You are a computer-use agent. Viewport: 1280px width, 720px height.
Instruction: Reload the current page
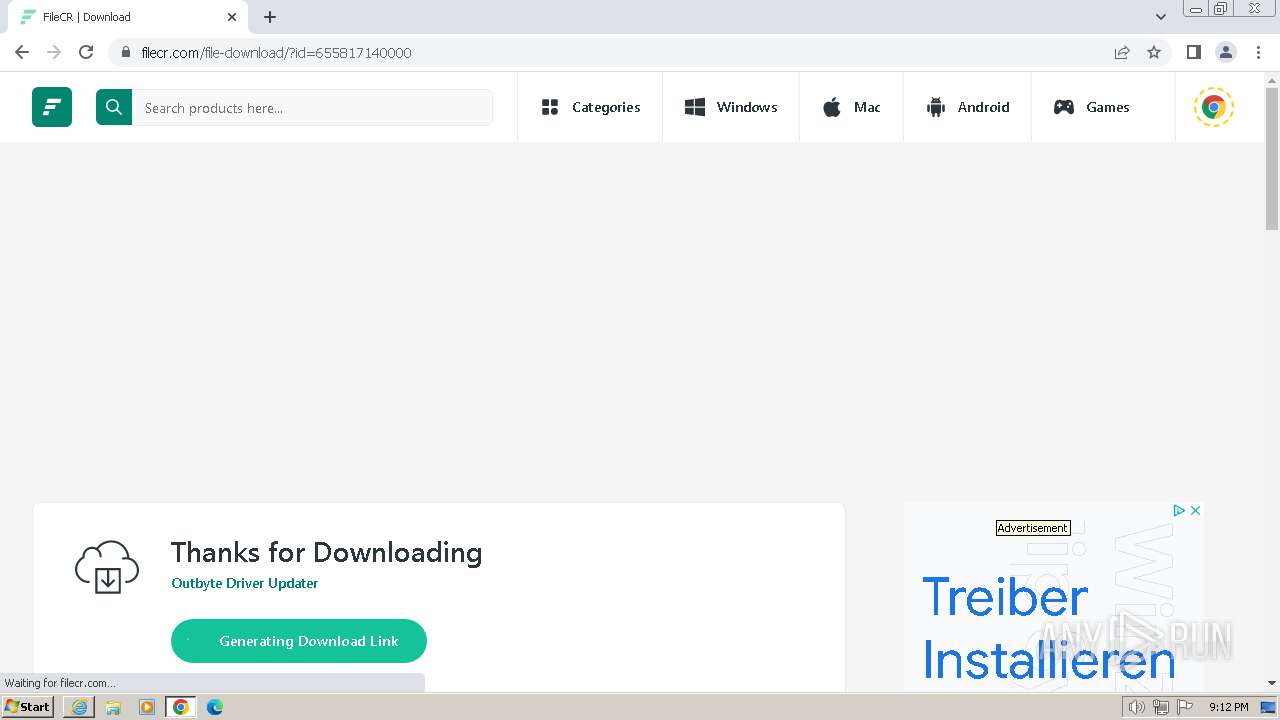(86, 52)
